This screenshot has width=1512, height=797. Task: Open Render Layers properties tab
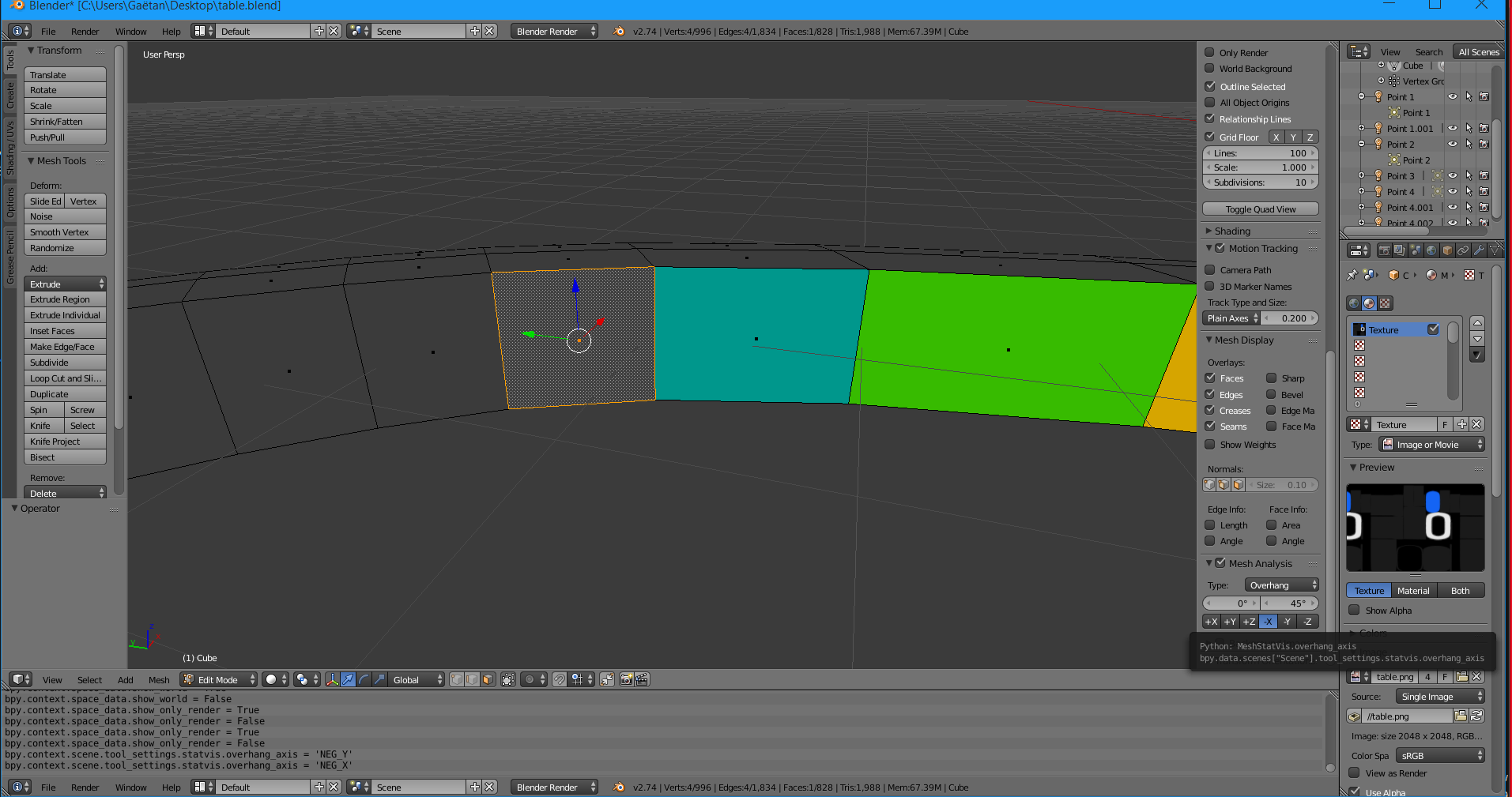click(x=1400, y=250)
